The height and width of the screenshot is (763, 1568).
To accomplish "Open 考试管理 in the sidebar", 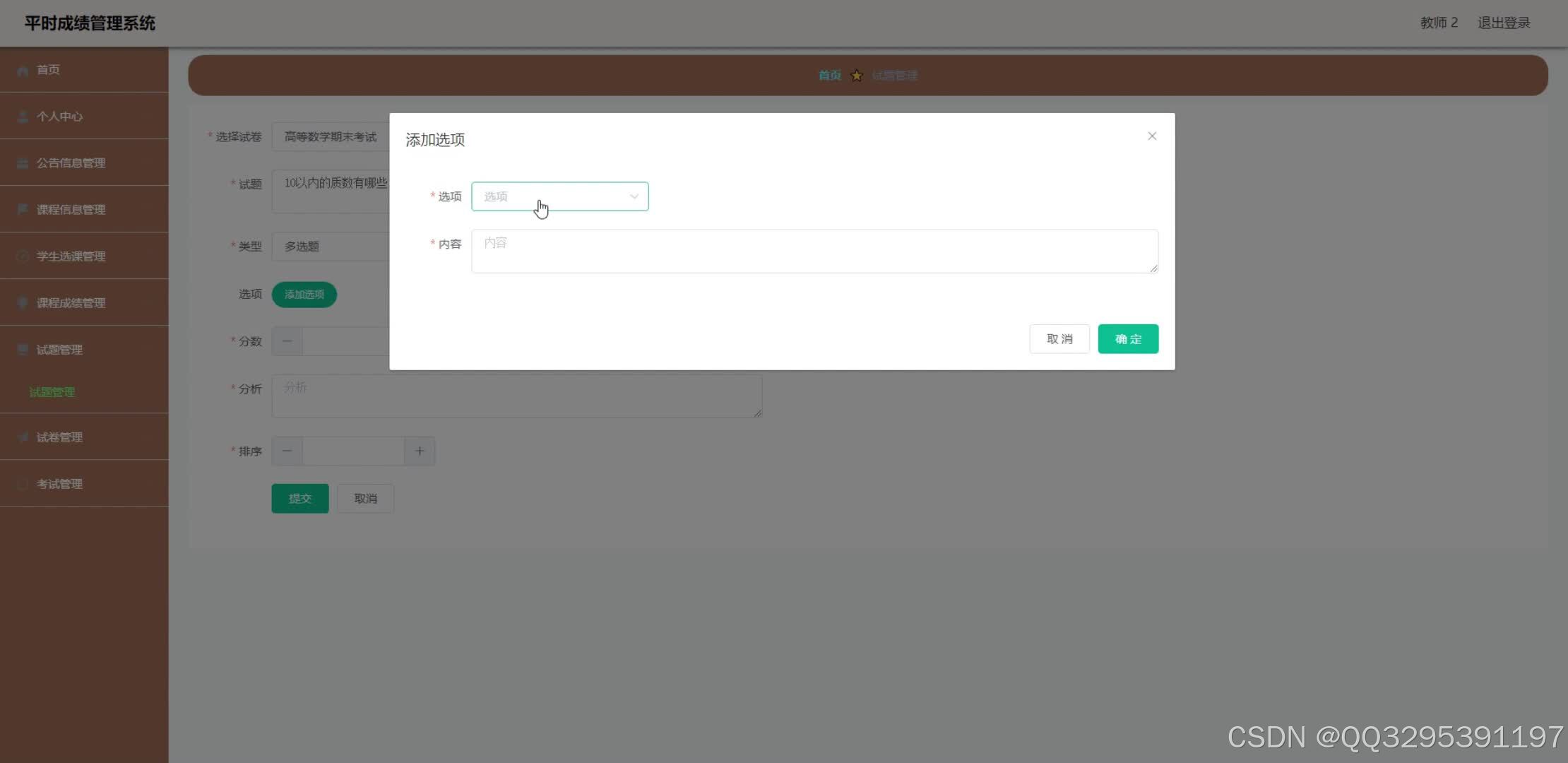I will click(x=84, y=483).
